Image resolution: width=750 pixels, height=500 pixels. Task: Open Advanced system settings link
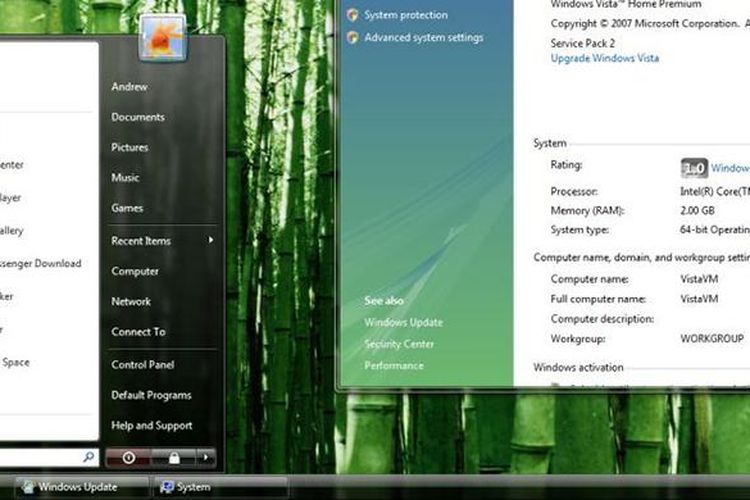pyautogui.click(x=424, y=37)
